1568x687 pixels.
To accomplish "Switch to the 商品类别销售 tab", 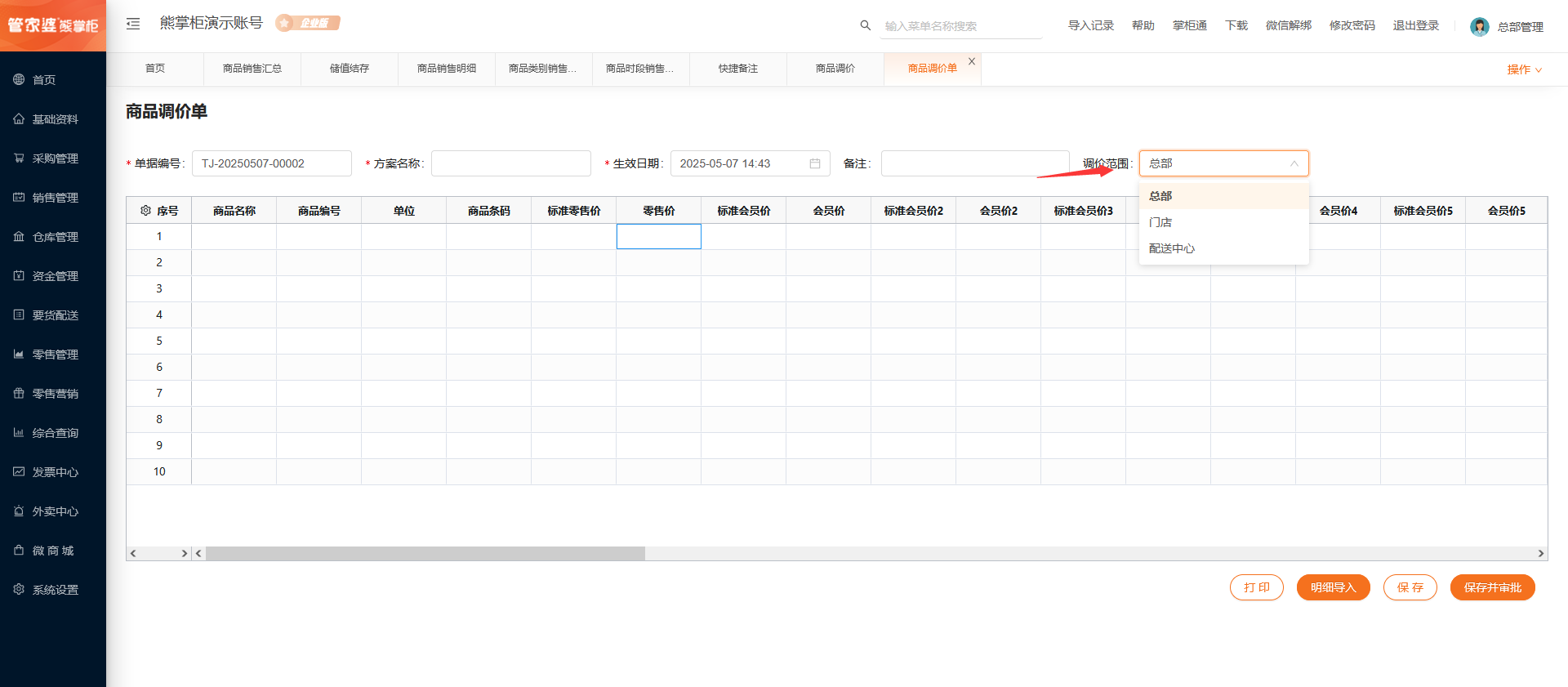I will [544, 69].
